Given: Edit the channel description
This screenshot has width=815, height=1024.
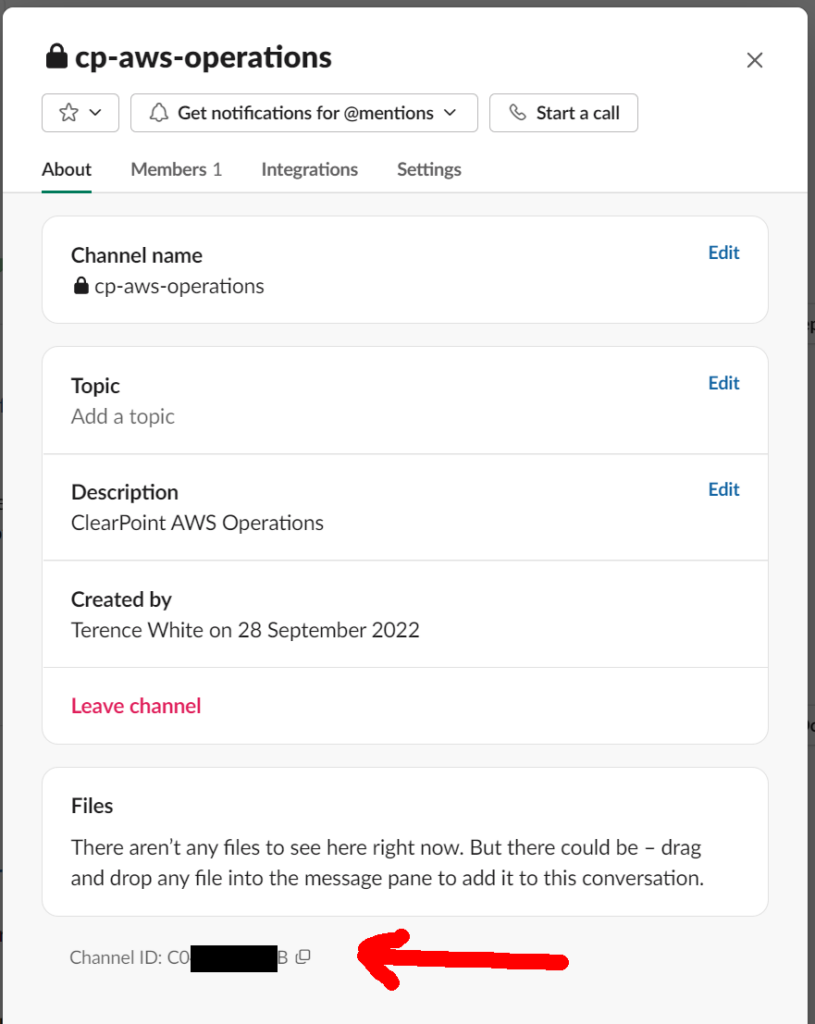Looking at the screenshot, I should [x=723, y=489].
